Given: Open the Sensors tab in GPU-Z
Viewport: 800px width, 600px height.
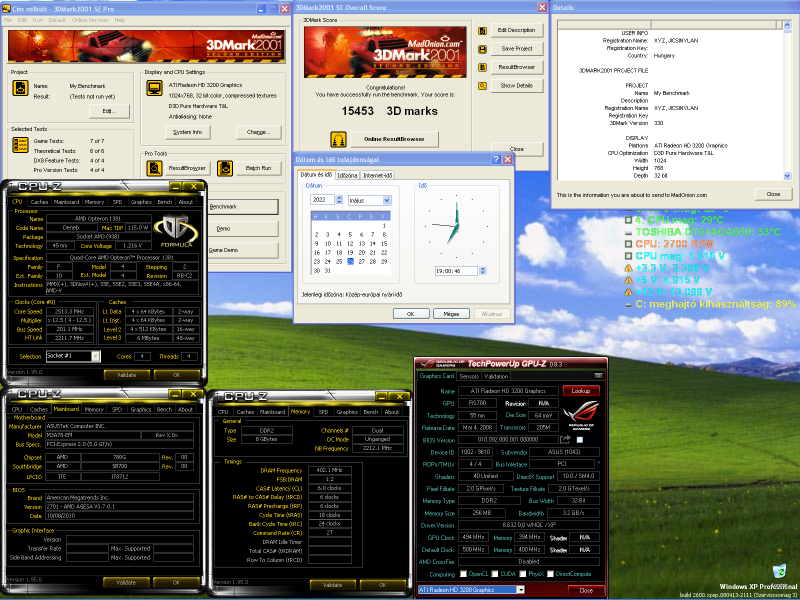Looking at the screenshot, I should click(x=469, y=377).
